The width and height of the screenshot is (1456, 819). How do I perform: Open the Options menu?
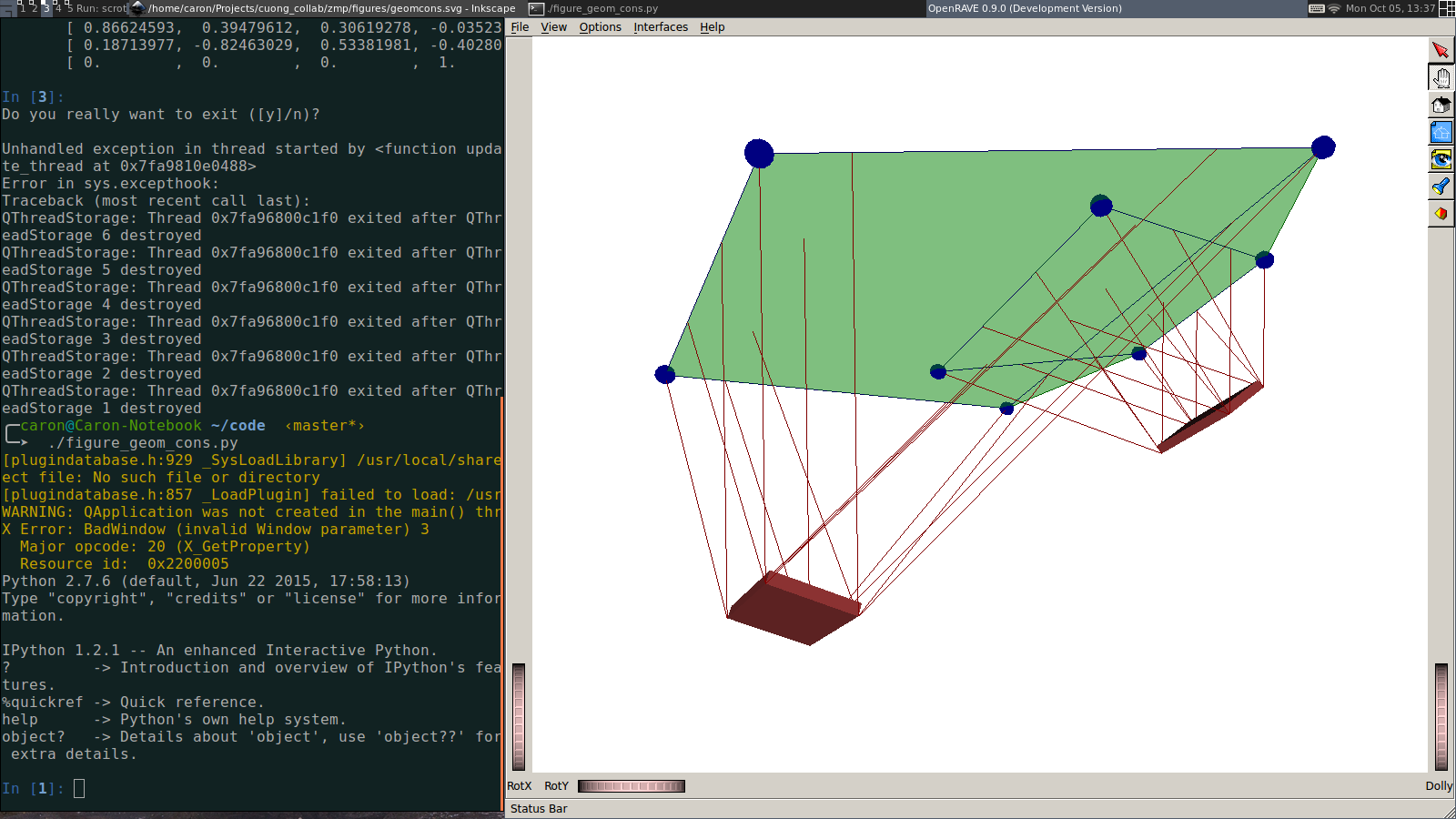point(600,27)
